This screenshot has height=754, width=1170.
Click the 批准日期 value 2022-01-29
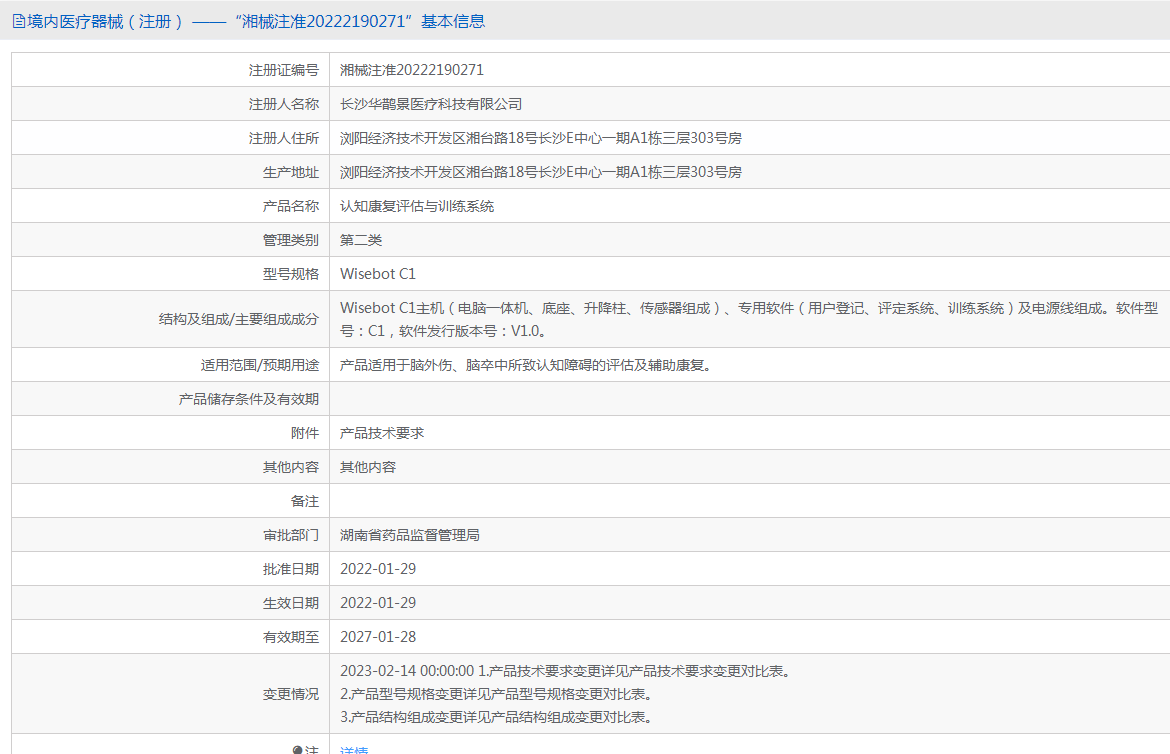(x=378, y=569)
